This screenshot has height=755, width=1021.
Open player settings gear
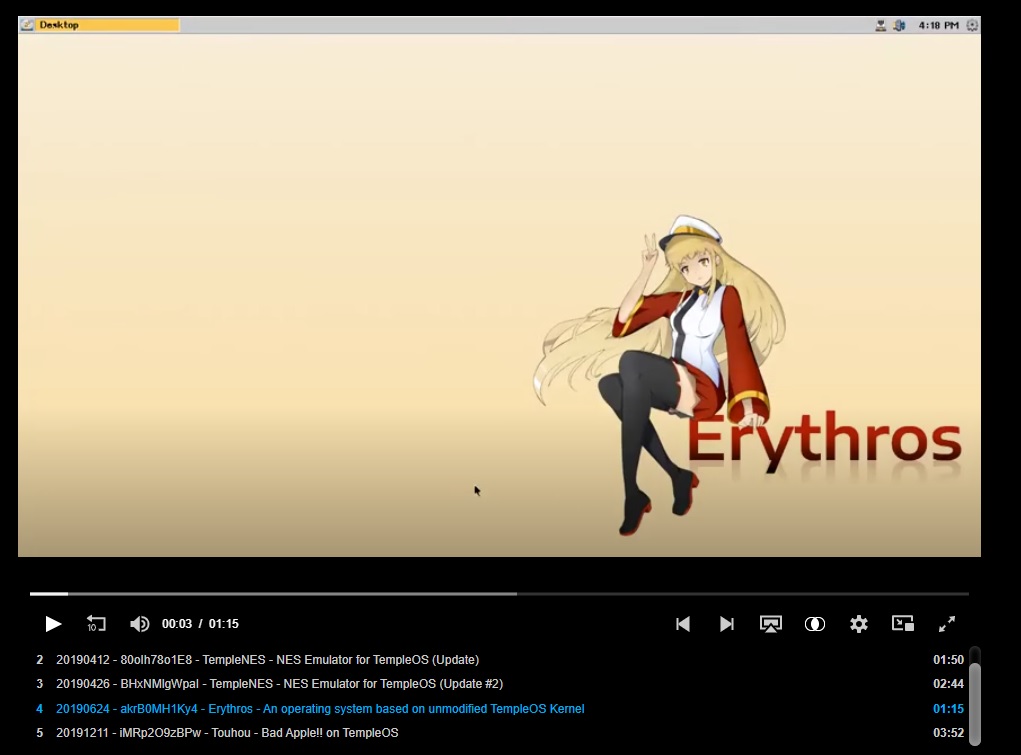coord(859,624)
